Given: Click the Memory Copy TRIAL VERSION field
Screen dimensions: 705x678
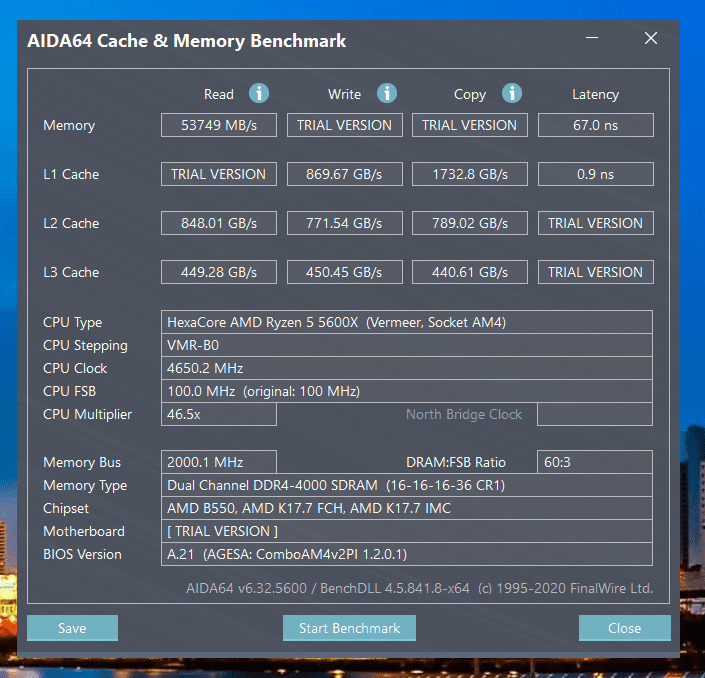Looking at the screenshot, I should pos(470,125).
